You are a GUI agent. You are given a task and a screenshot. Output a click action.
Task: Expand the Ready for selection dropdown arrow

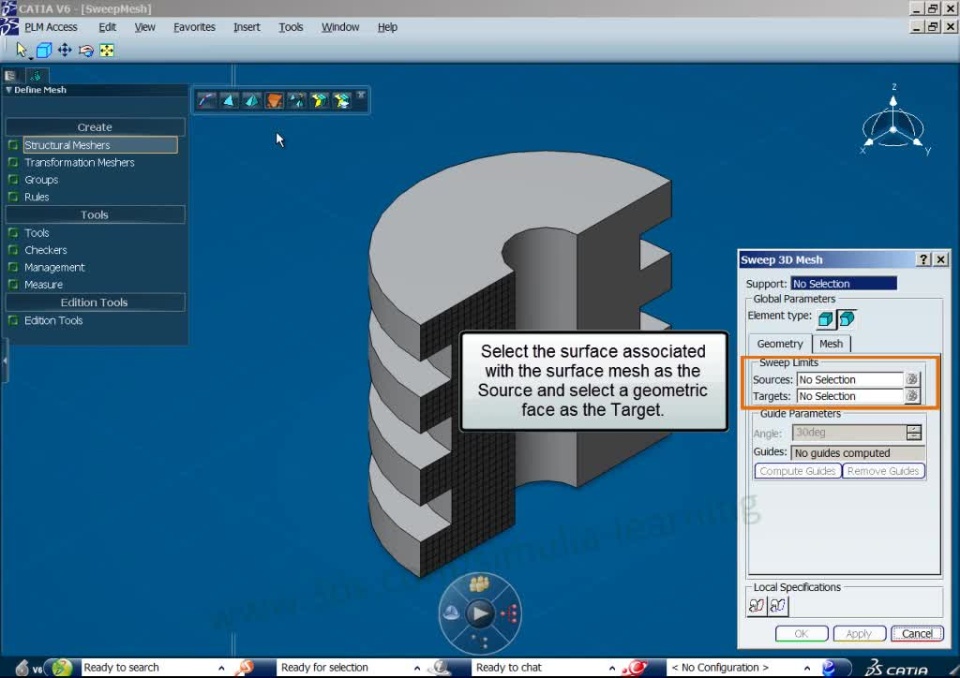pyautogui.click(x=417, y=668)
